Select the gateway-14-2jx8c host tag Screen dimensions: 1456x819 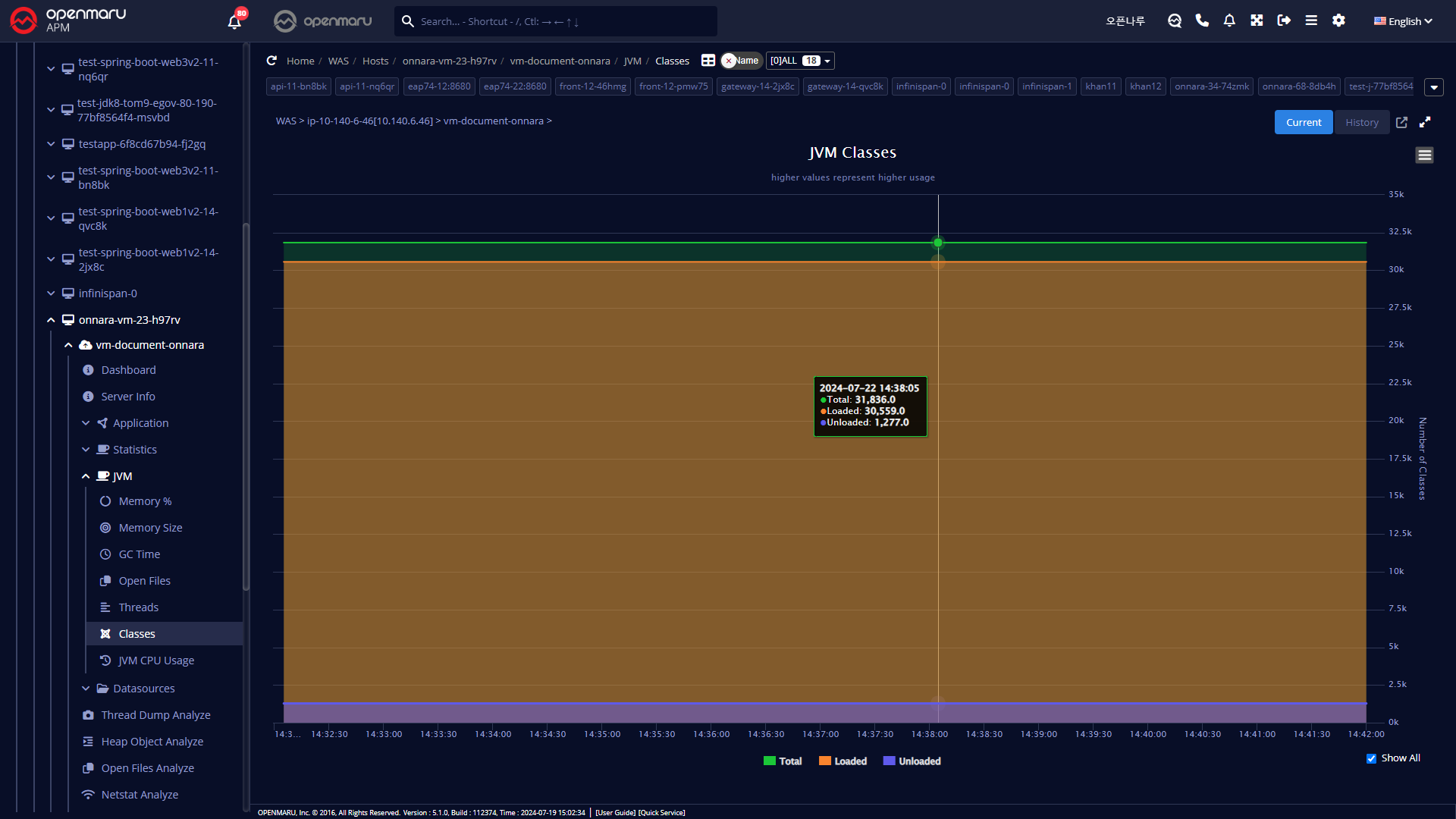(757, 86)
